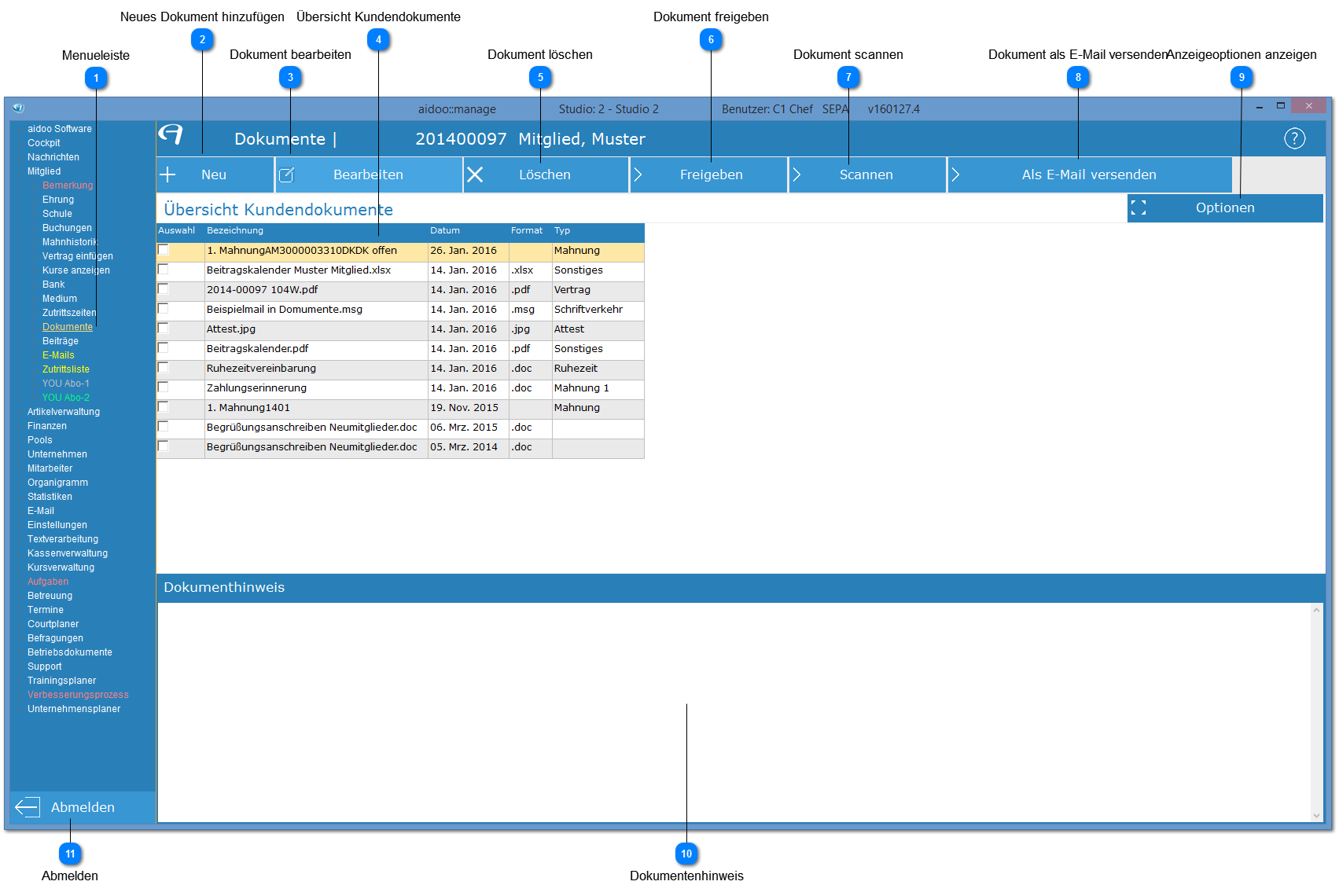Click the Optionen button label

(1225, 207)
